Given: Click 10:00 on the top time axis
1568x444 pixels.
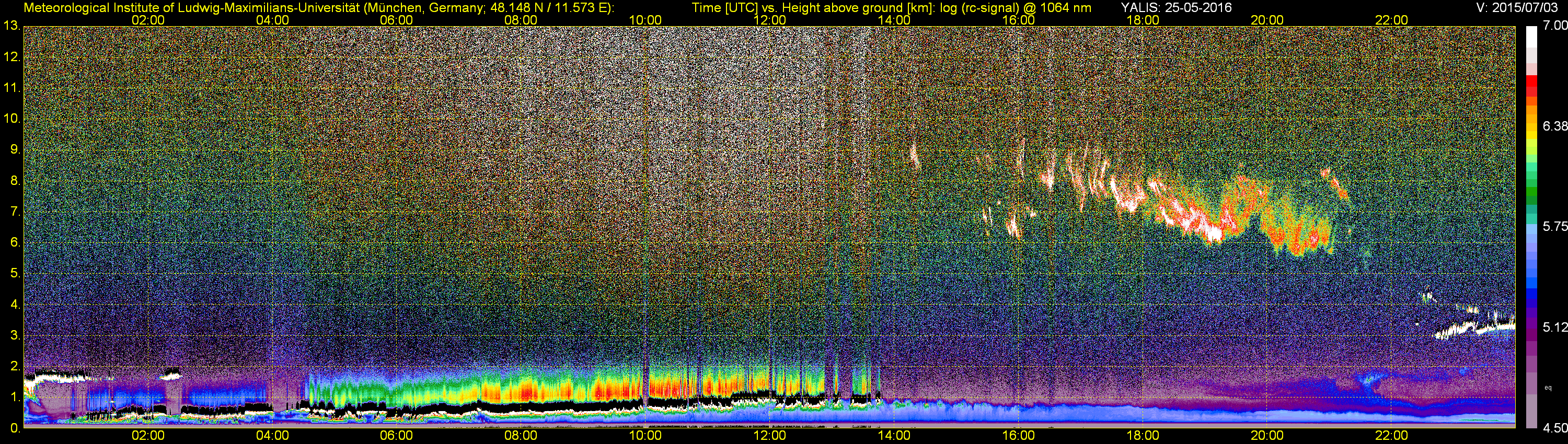Looking at the screenshot, I should tap(645, 20).
